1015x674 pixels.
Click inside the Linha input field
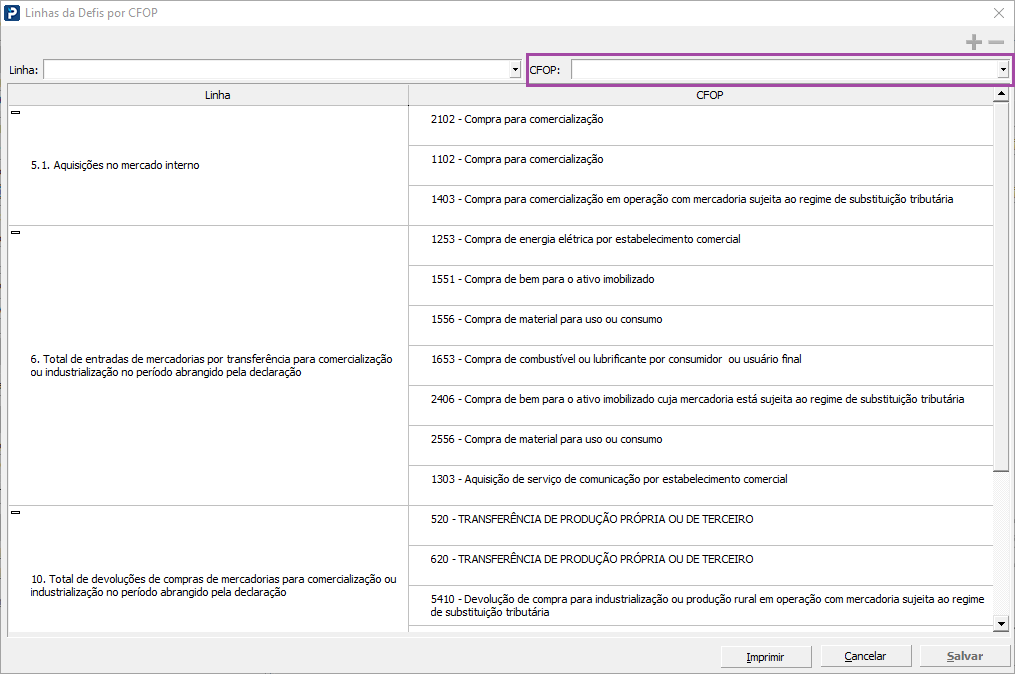pos(275,70)
